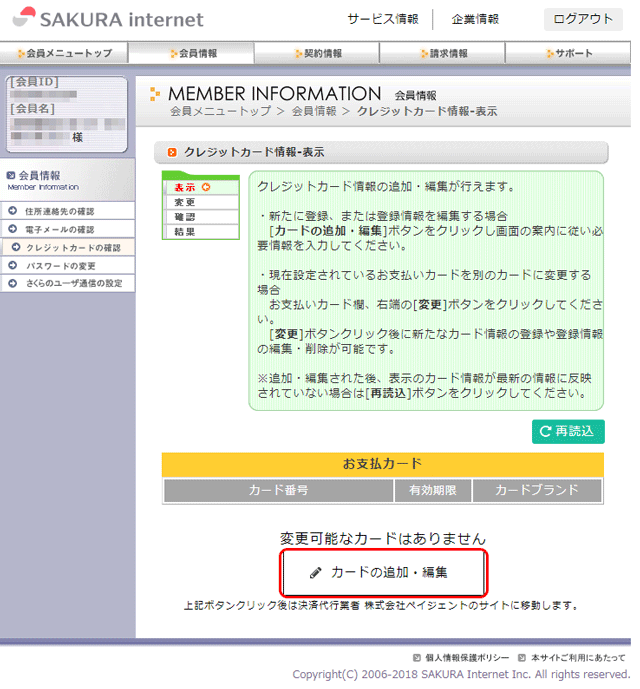Click the SAKURA internet logo
The image size is (640, 689).
click(107, 19)
